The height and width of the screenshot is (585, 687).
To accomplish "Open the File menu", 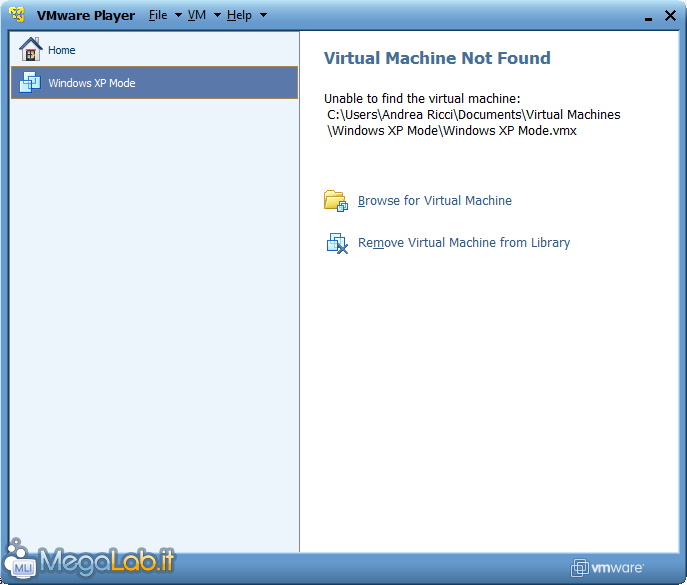I will click(x=158, y=15).
